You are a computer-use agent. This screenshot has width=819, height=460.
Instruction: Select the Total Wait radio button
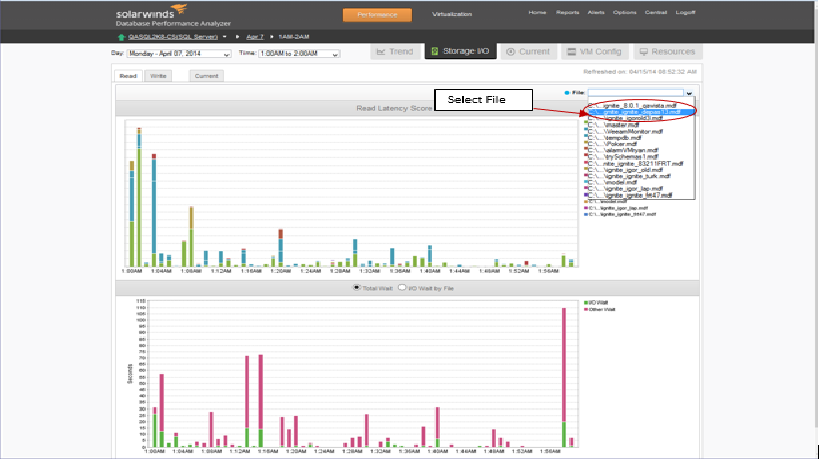357,288
